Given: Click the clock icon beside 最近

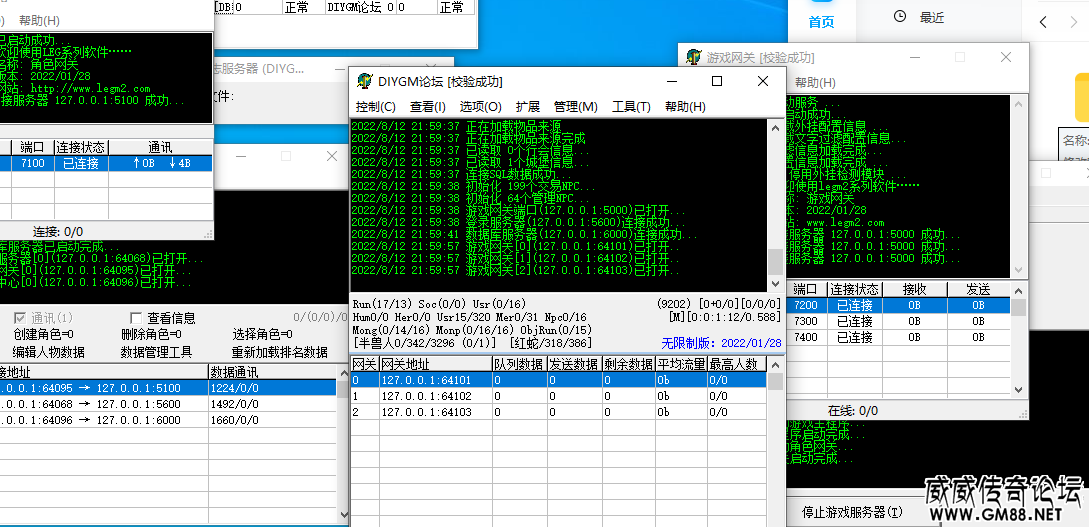Looking at the screenshot, I should click(900, 17).
